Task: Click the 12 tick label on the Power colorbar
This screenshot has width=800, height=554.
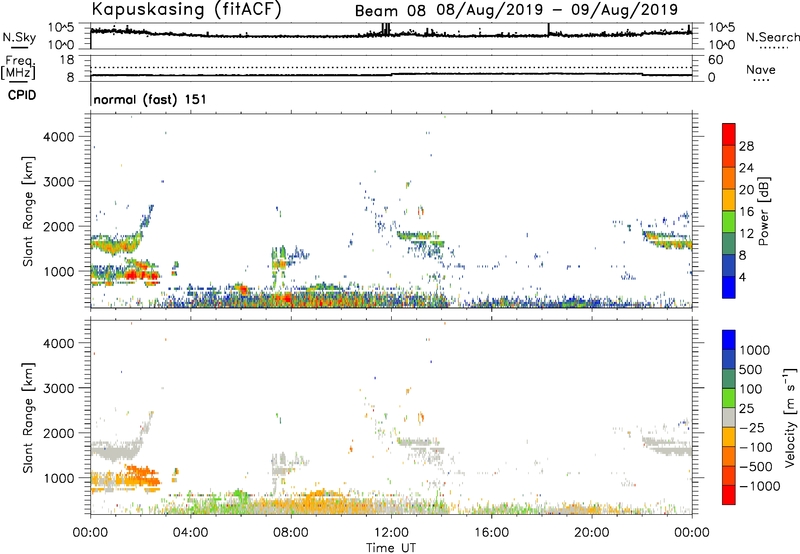Action: (746, 234)
